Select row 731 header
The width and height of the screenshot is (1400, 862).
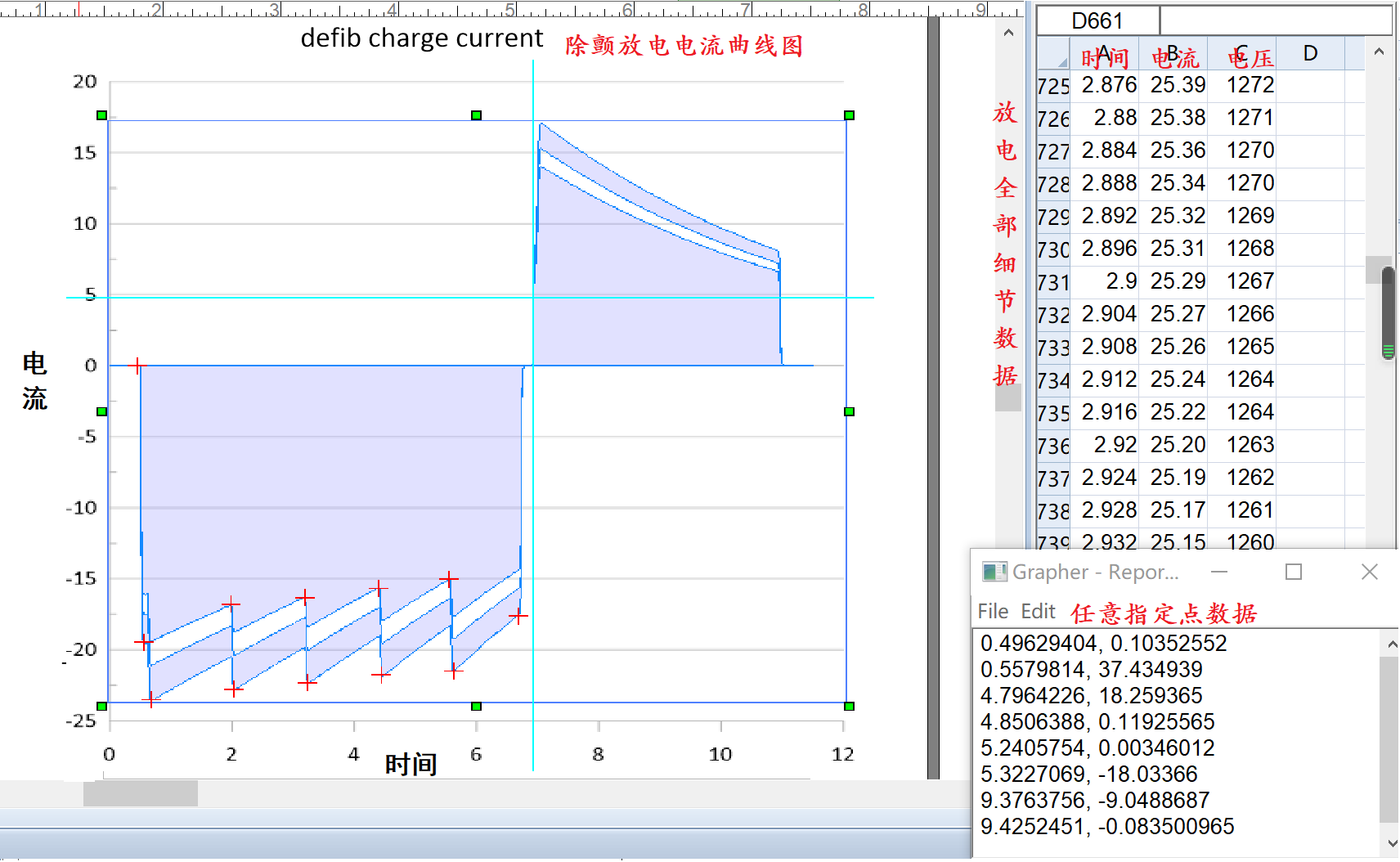coord(1052,282)
